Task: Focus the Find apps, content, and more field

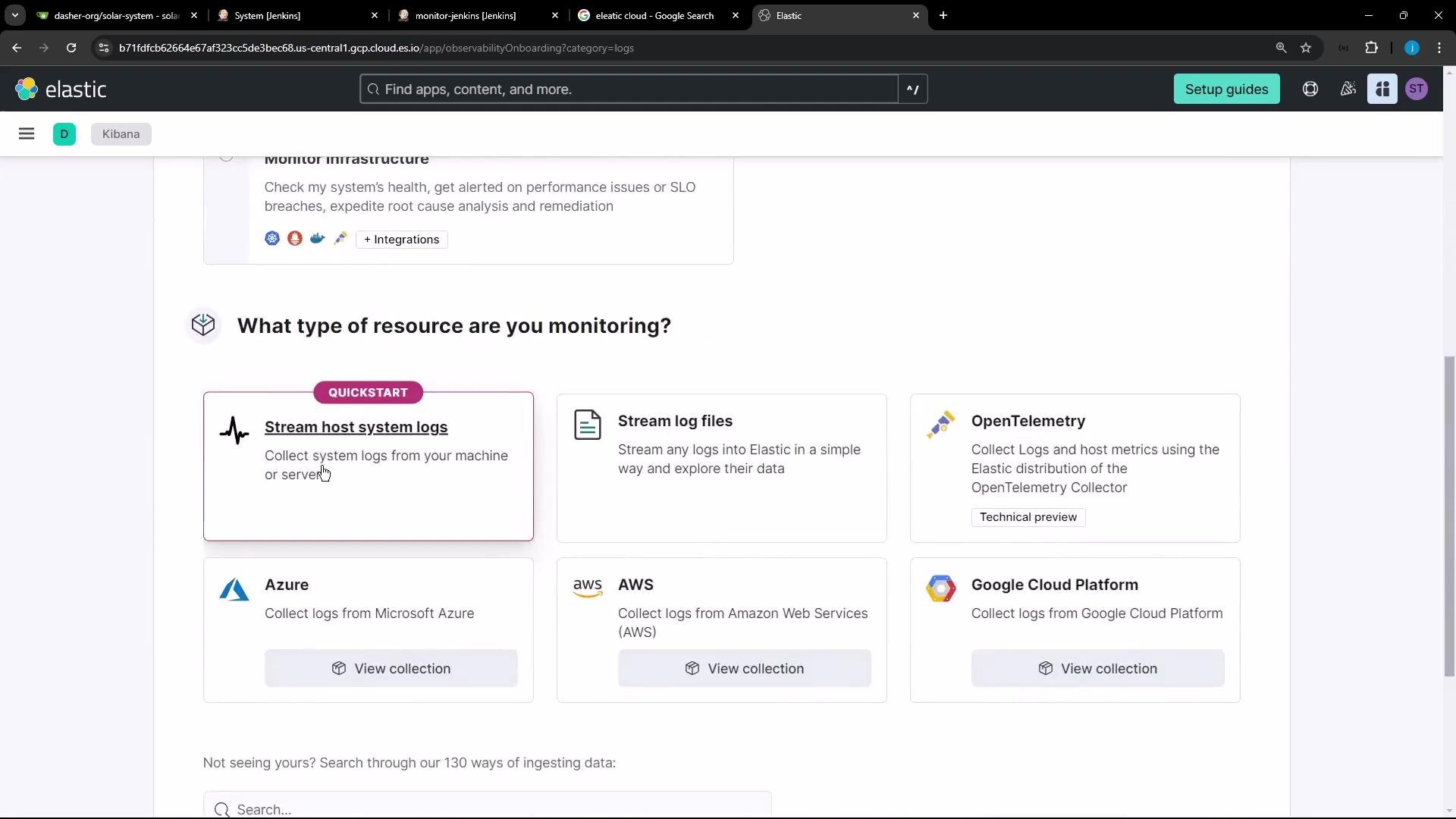Action: point(629,89)
